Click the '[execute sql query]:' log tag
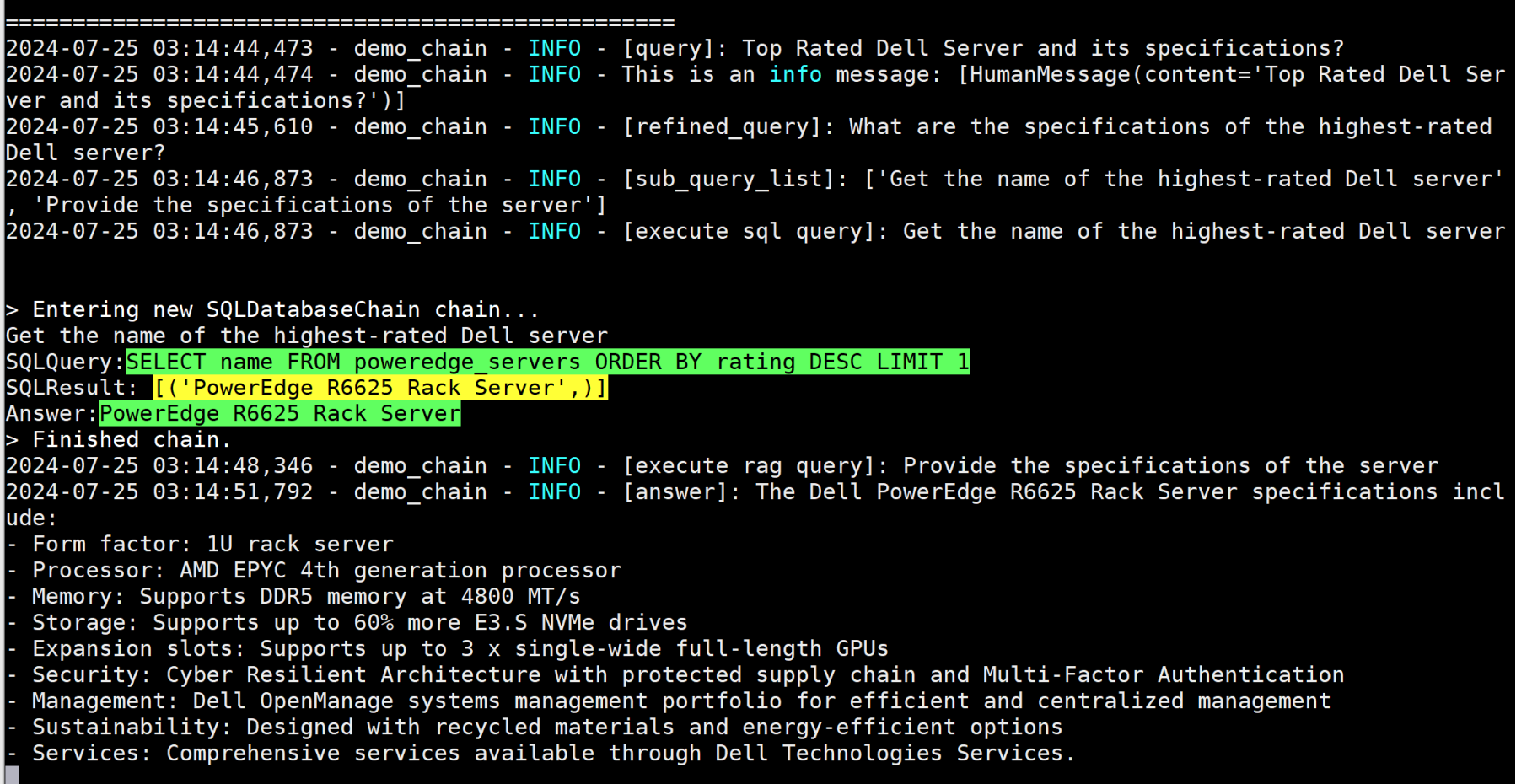 (755, 232)
